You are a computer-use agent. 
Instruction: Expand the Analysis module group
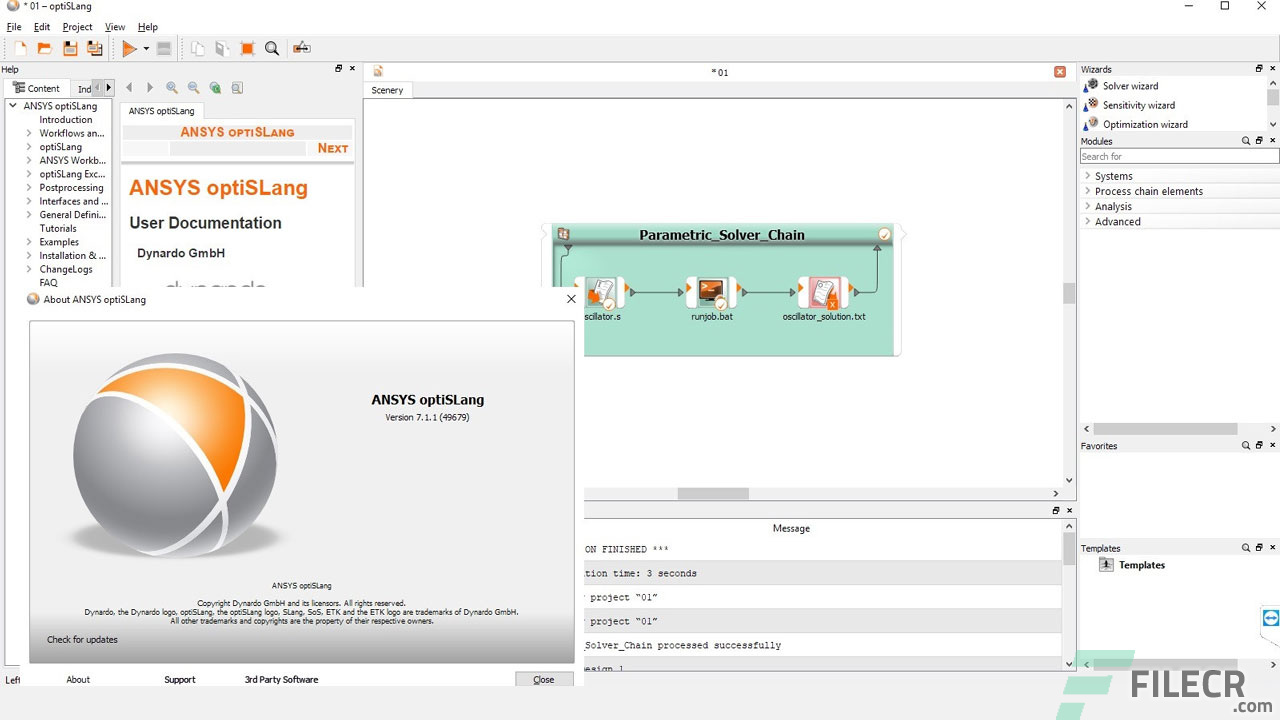1088,206
